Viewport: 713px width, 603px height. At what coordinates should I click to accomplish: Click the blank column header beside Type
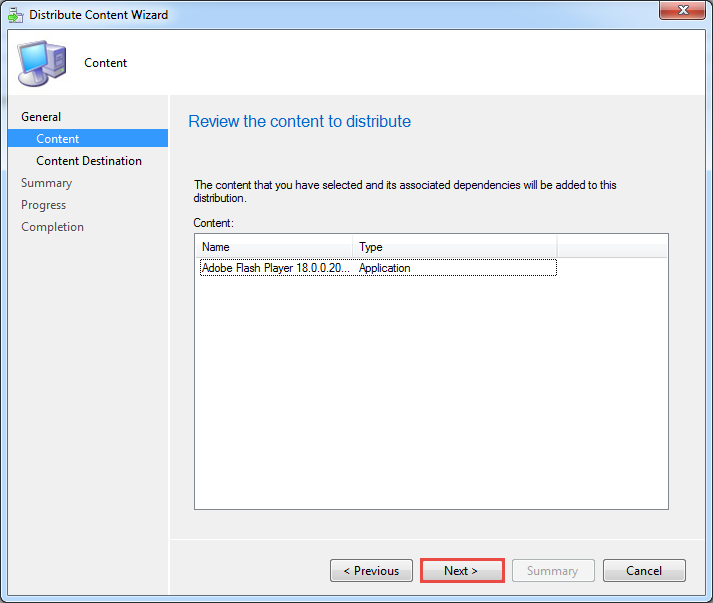coord(611,247)
